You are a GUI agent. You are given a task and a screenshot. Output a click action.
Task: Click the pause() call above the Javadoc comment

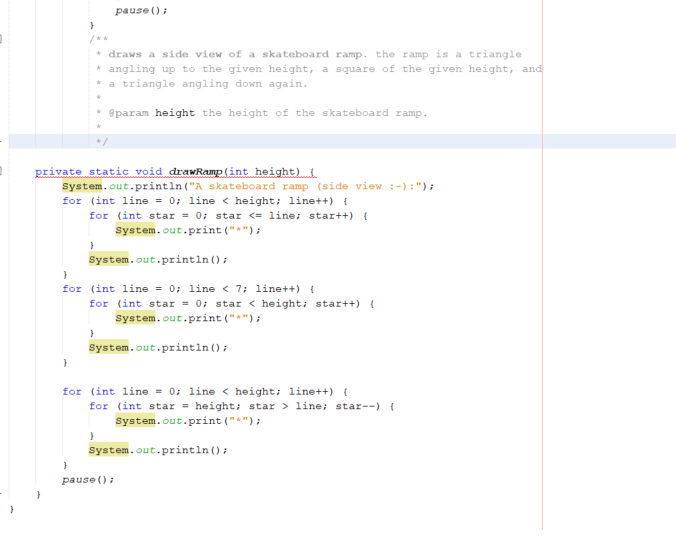click(x=141, y=10)
